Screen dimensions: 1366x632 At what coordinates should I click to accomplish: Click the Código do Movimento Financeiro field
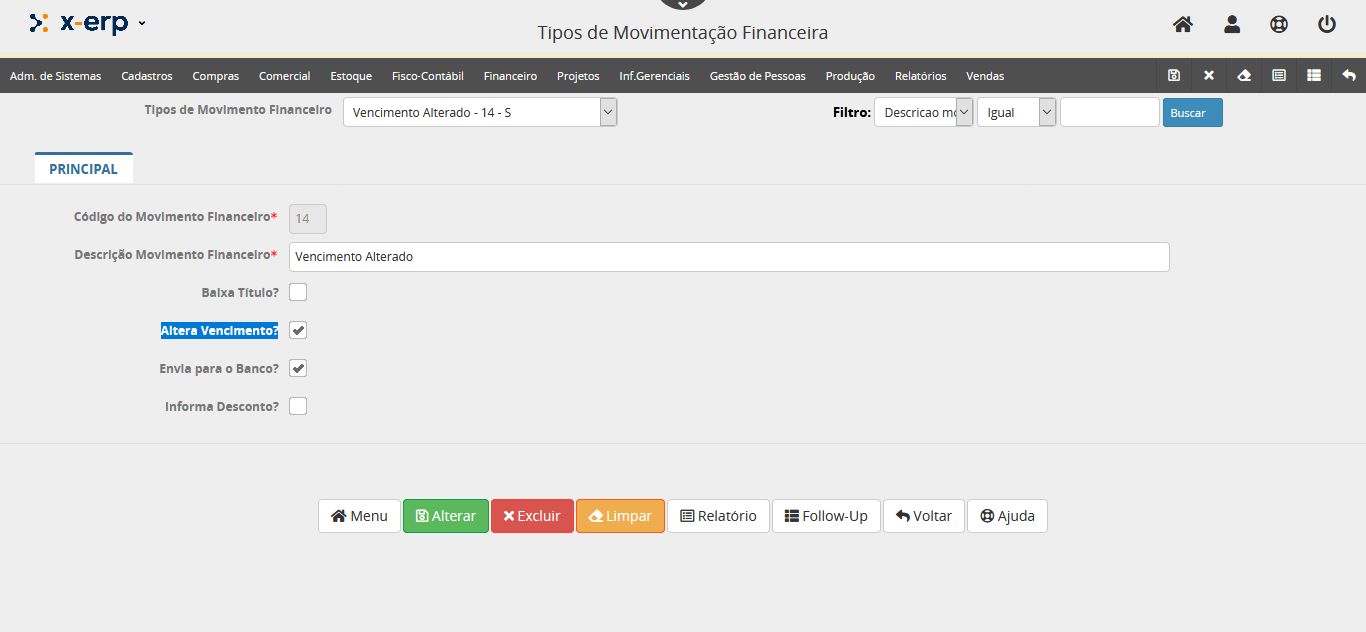tap(308, 218)
